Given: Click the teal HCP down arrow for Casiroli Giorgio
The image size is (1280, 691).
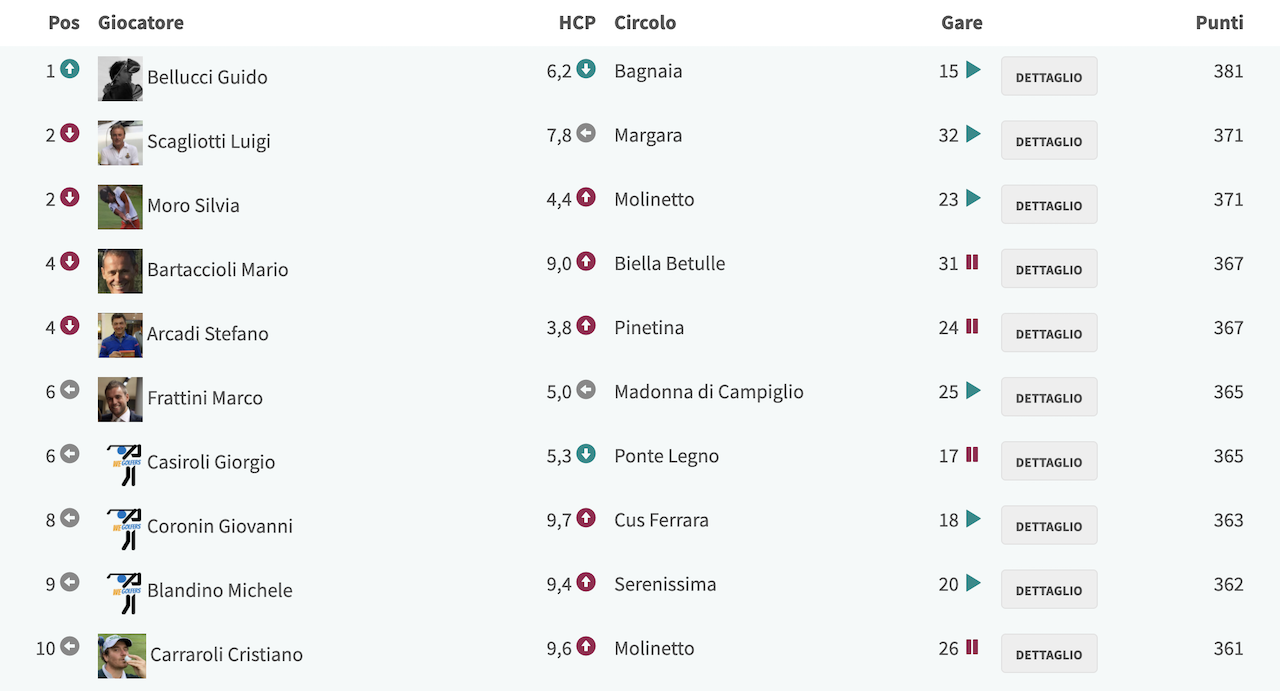Looking at the screenshot, I should tap(586, 453).
